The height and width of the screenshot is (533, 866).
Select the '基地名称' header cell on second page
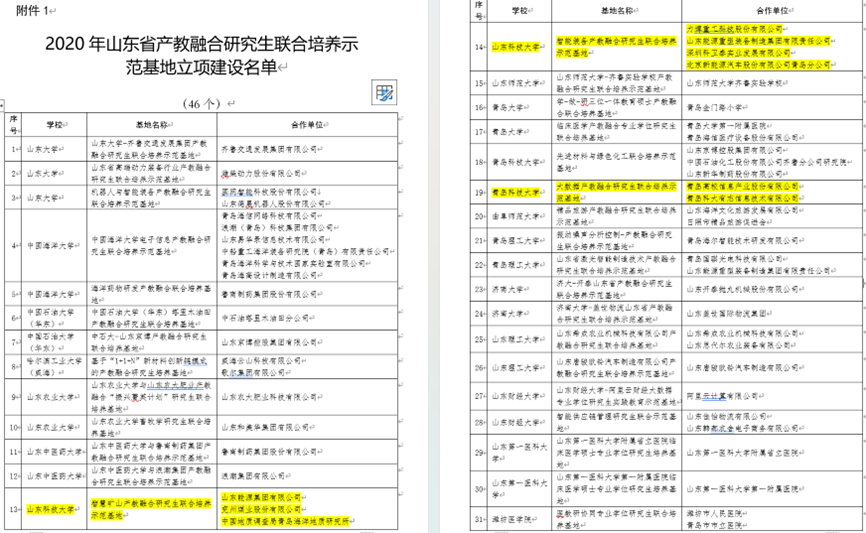click(616, 10)
